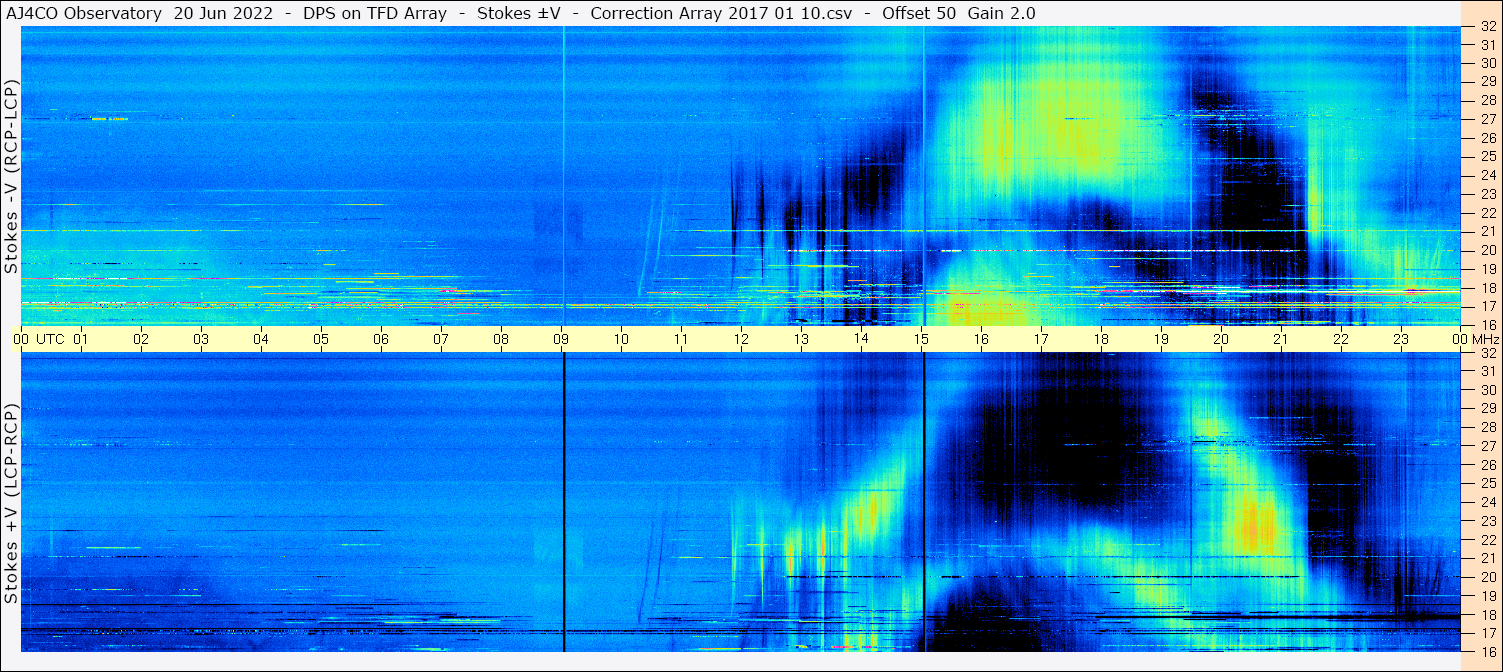The height and width of the screenshot is (672, 1503).
Task: Click 32 MHz label on Stokes -V scale
Action: click(x=1487, y=26)
